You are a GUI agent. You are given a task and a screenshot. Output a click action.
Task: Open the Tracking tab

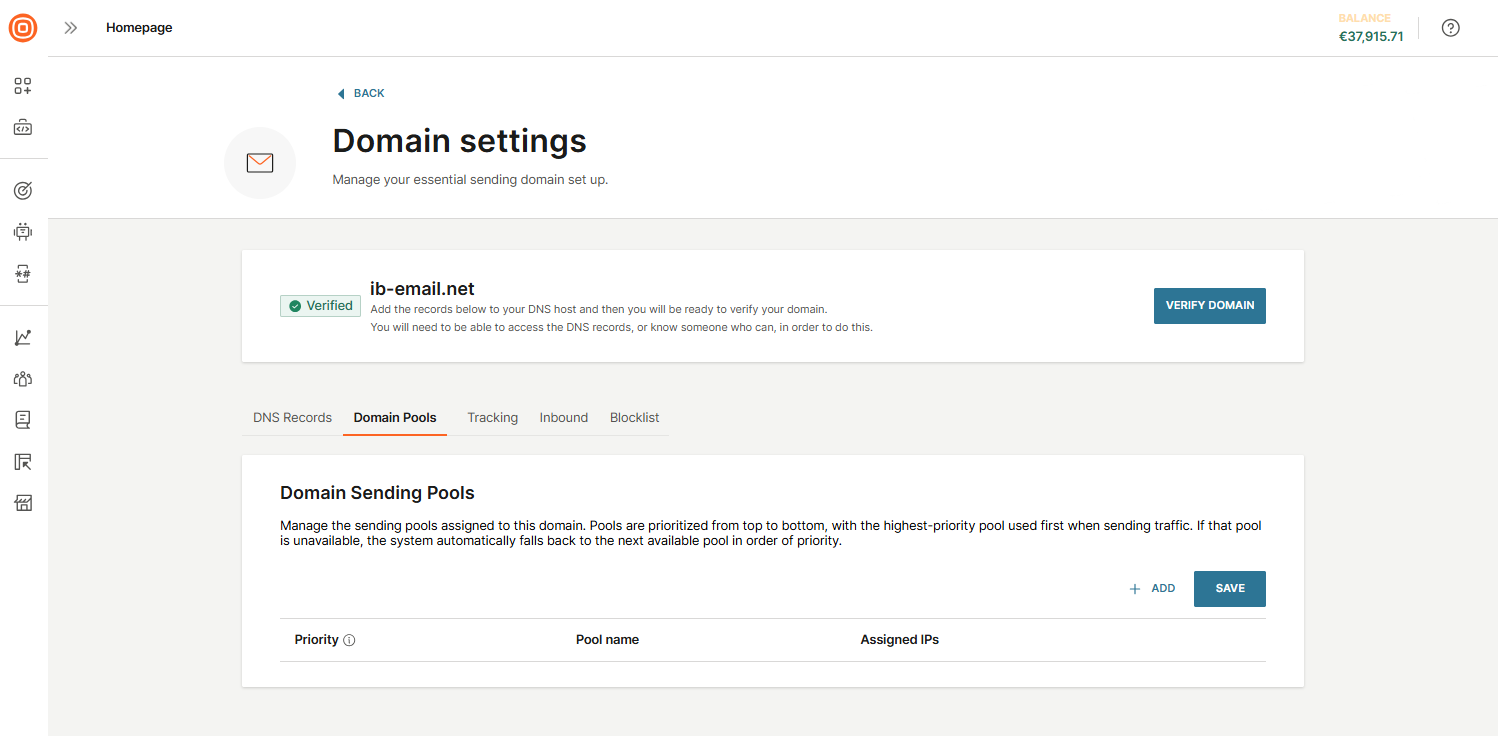[492, 417]
